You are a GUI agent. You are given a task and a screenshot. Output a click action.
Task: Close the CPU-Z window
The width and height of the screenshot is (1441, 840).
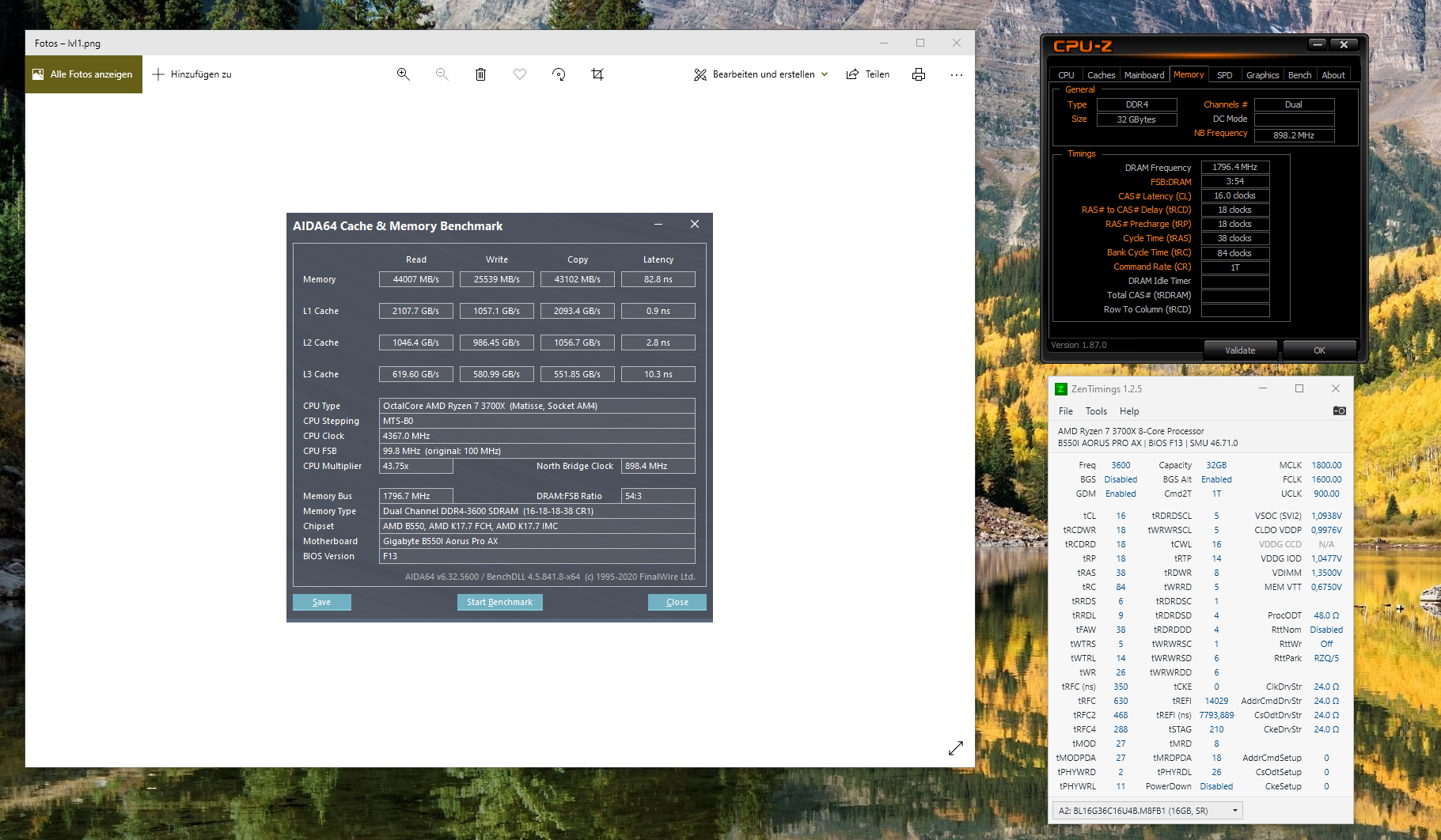(1344, 44)
